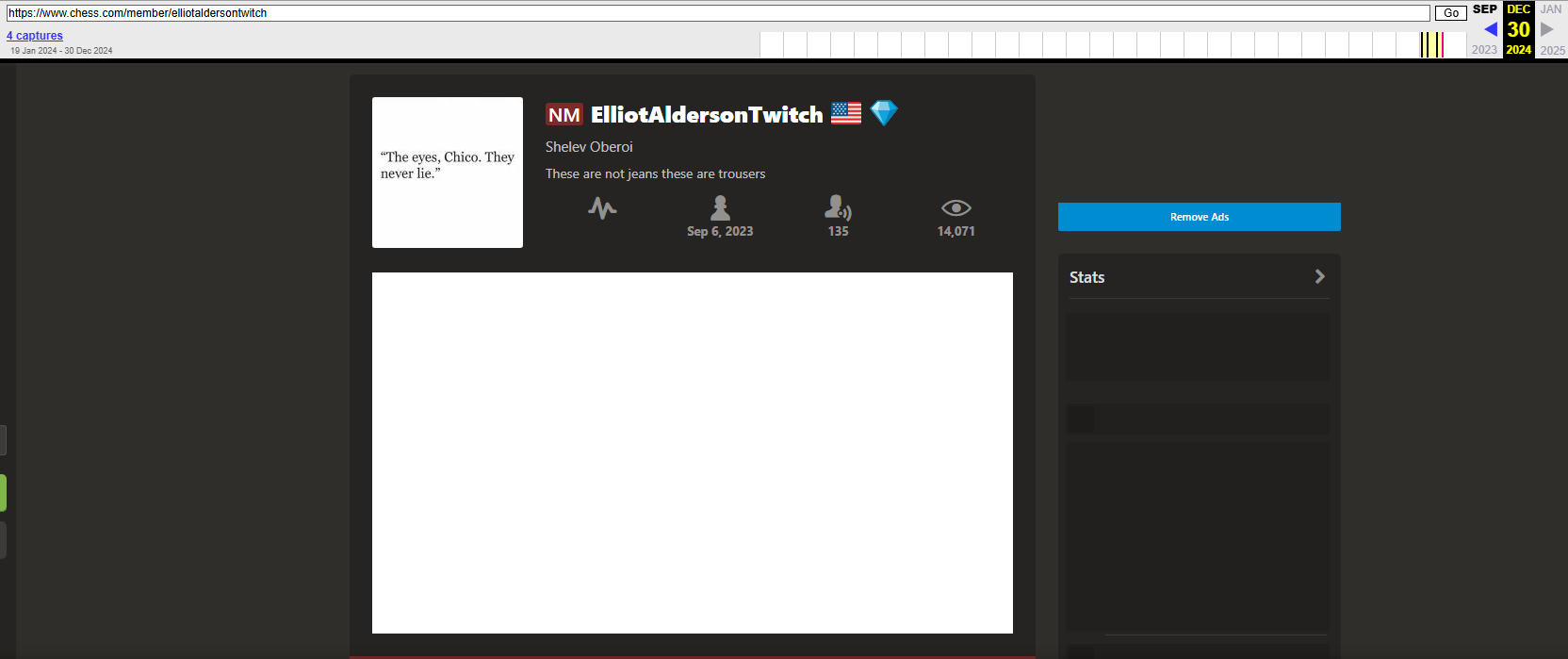Click the Shelev Oberoi name text

click(589, 147)
